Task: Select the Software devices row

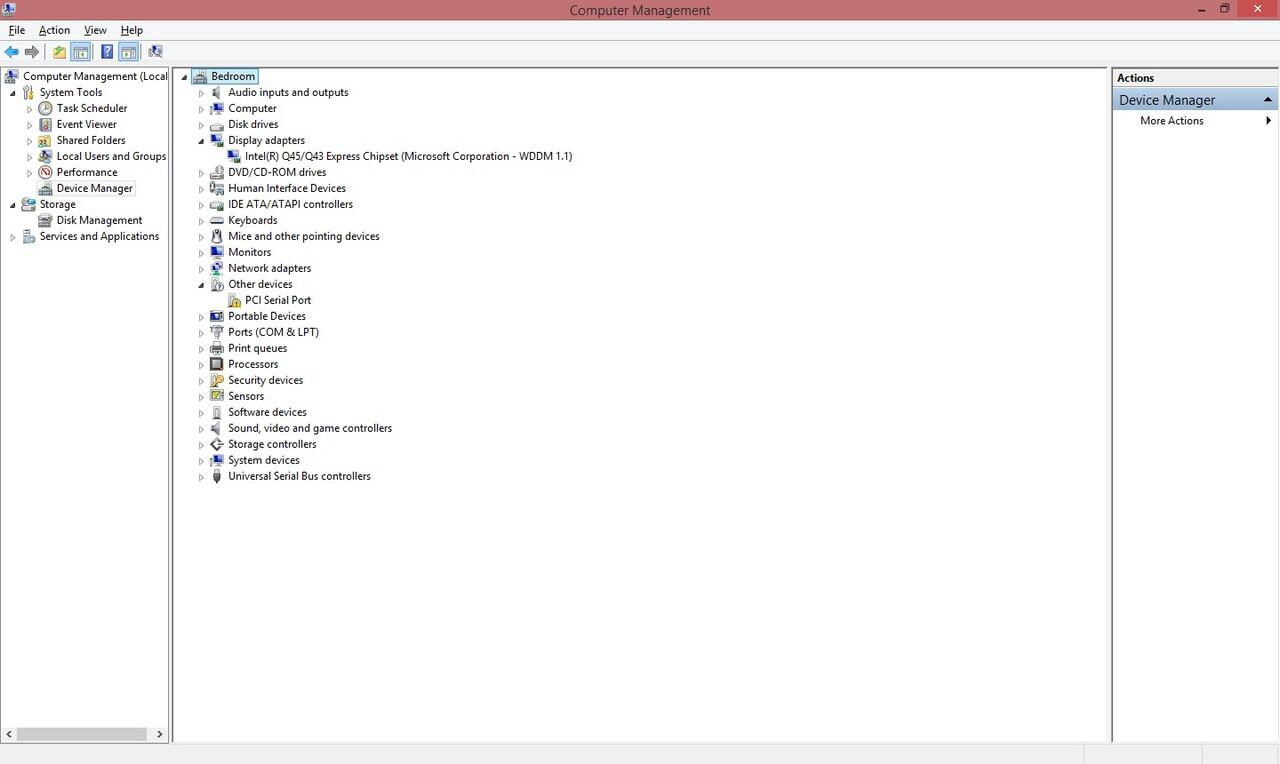Action: pos(267,412)
